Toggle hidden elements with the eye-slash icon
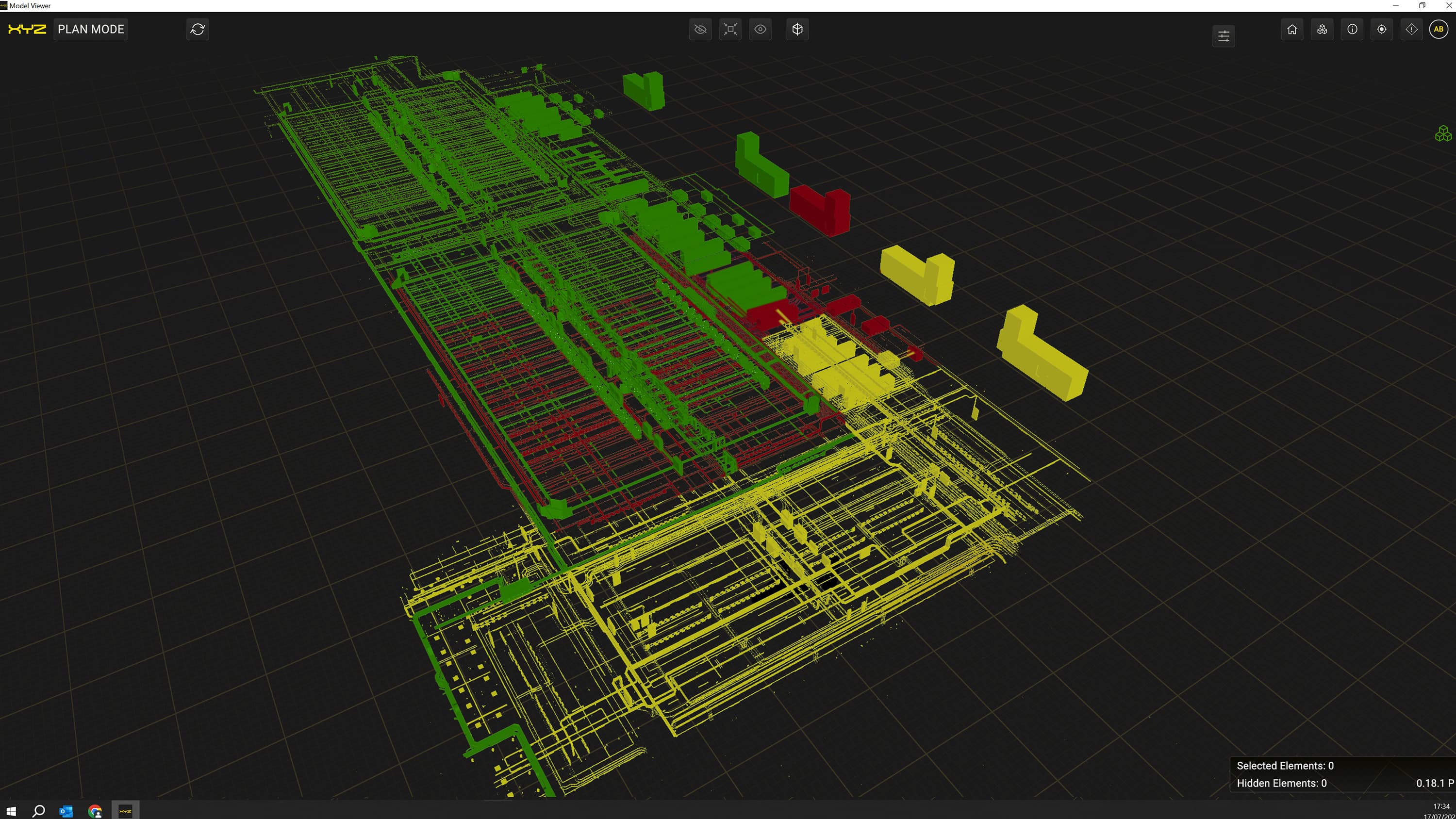Viewport: 1456px width, 819px height. (x=700, y=29)
